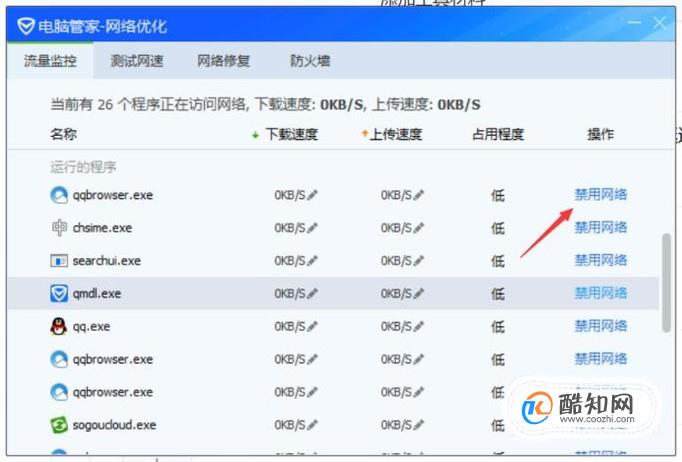Viewport: 682px width, 462px height.
Task: Click the vertical scrollbar thumb of process list
Action: pos(666,283)
